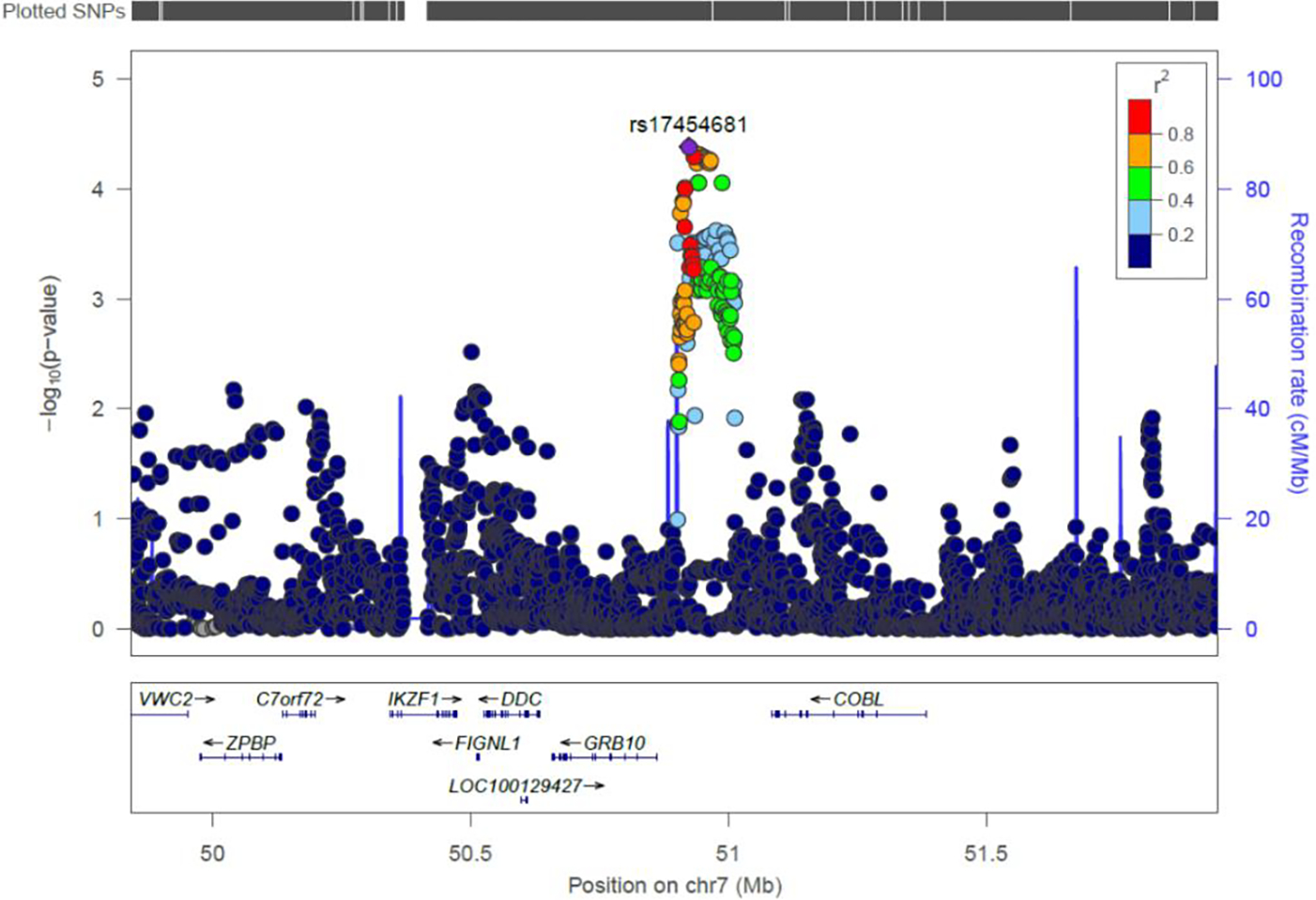The width and height of the screenshot is (1316, 900).
Task: Select the ZPBP gene label
Action: [x=251, y=743]
